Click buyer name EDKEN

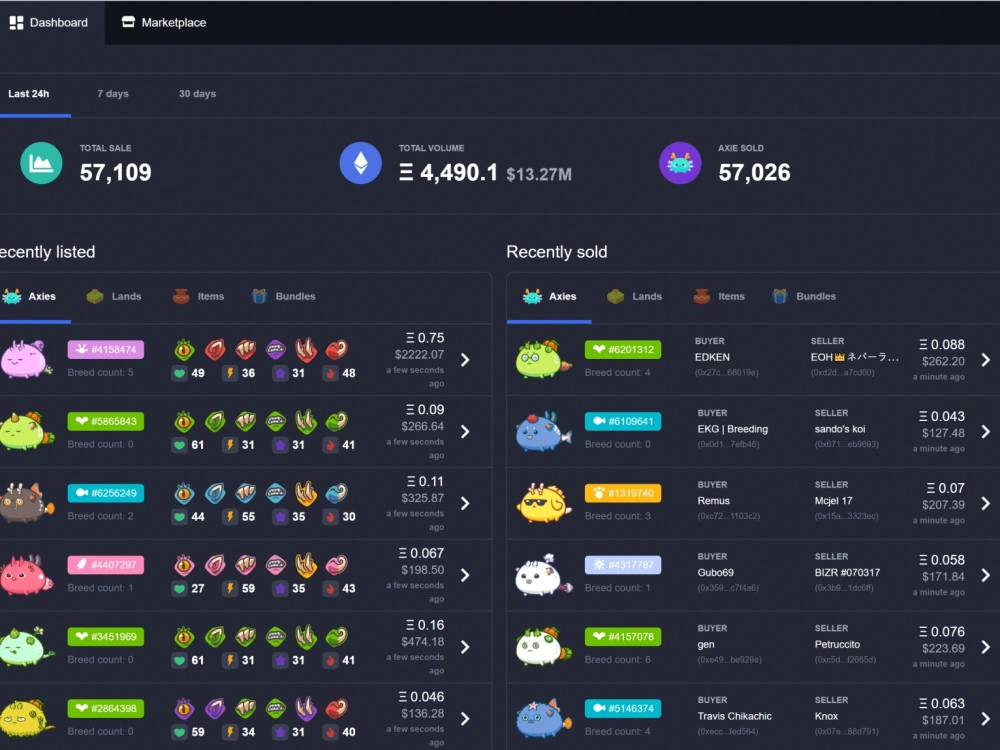pos(712,357)
